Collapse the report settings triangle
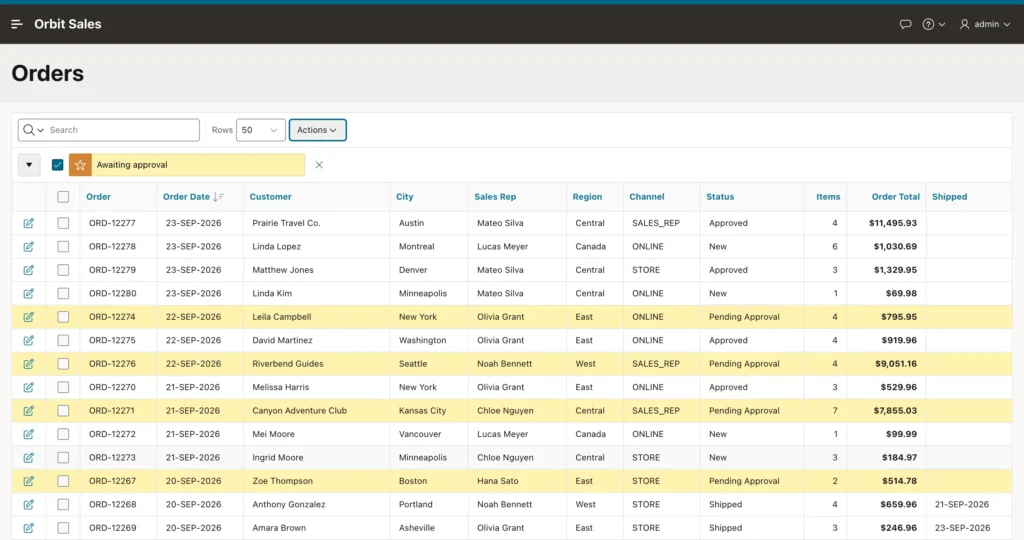 click(29, 165)
